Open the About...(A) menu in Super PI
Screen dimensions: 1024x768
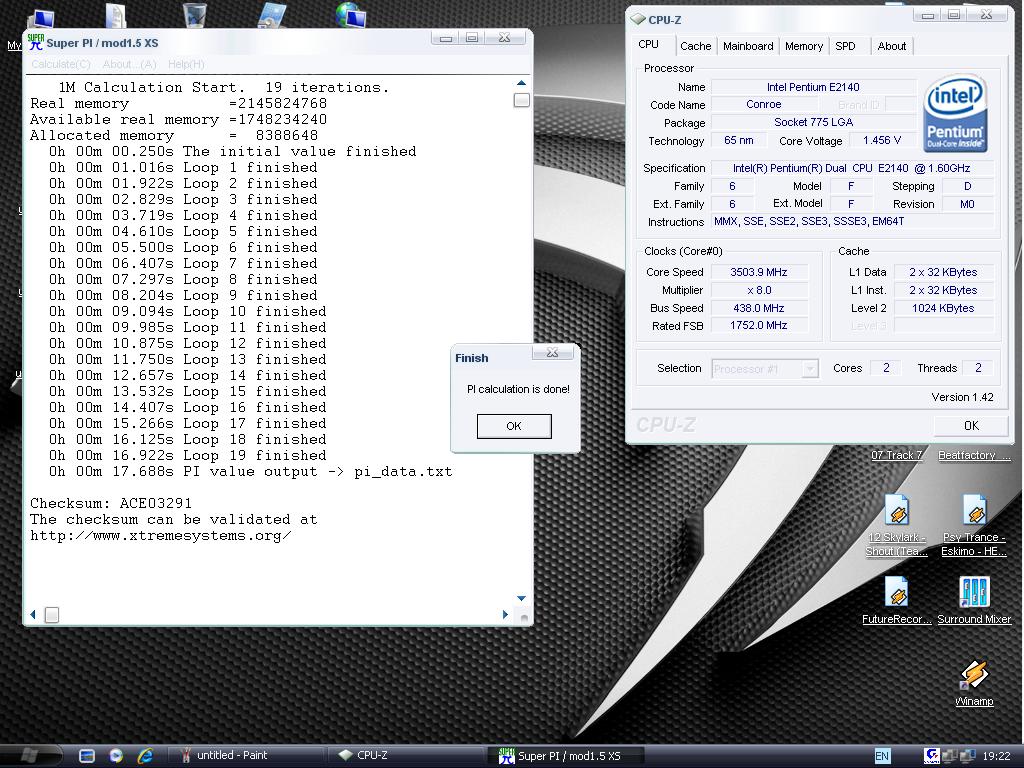pyautogui.click(x=129, y=64)
